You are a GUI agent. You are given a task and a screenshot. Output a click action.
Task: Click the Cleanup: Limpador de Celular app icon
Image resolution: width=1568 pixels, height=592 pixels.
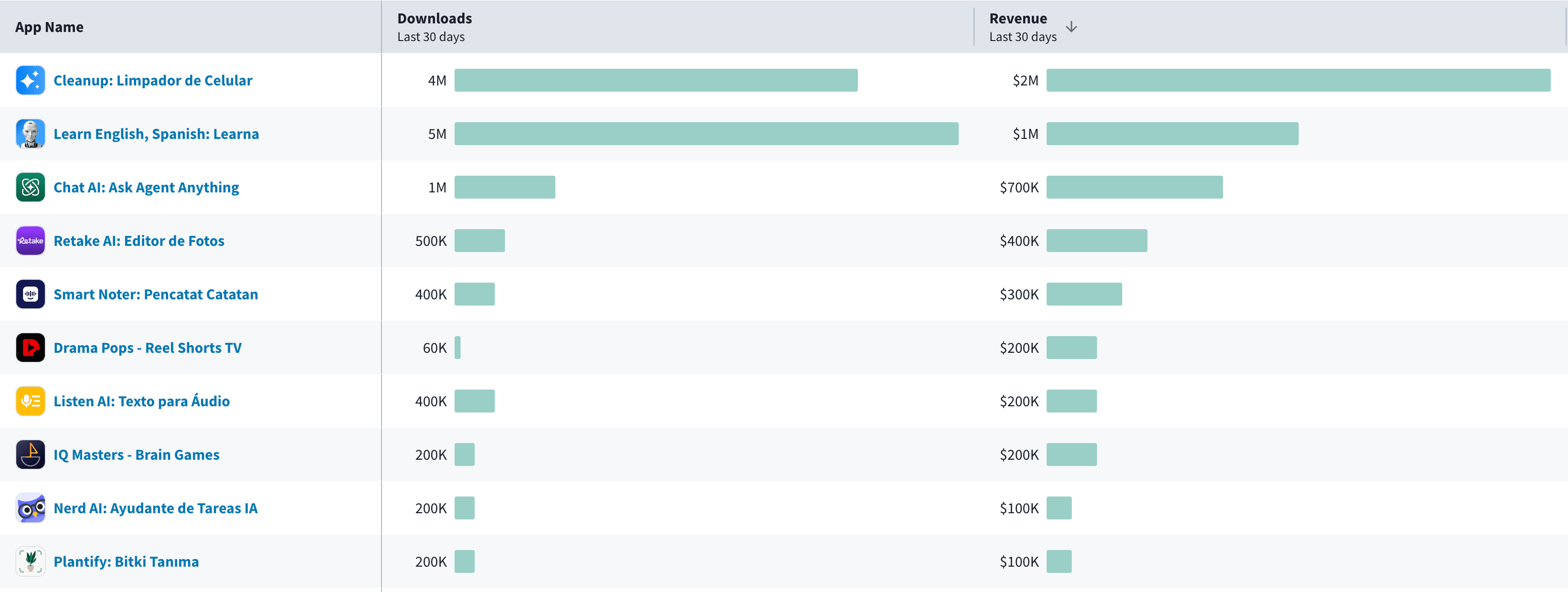point(30,80)
